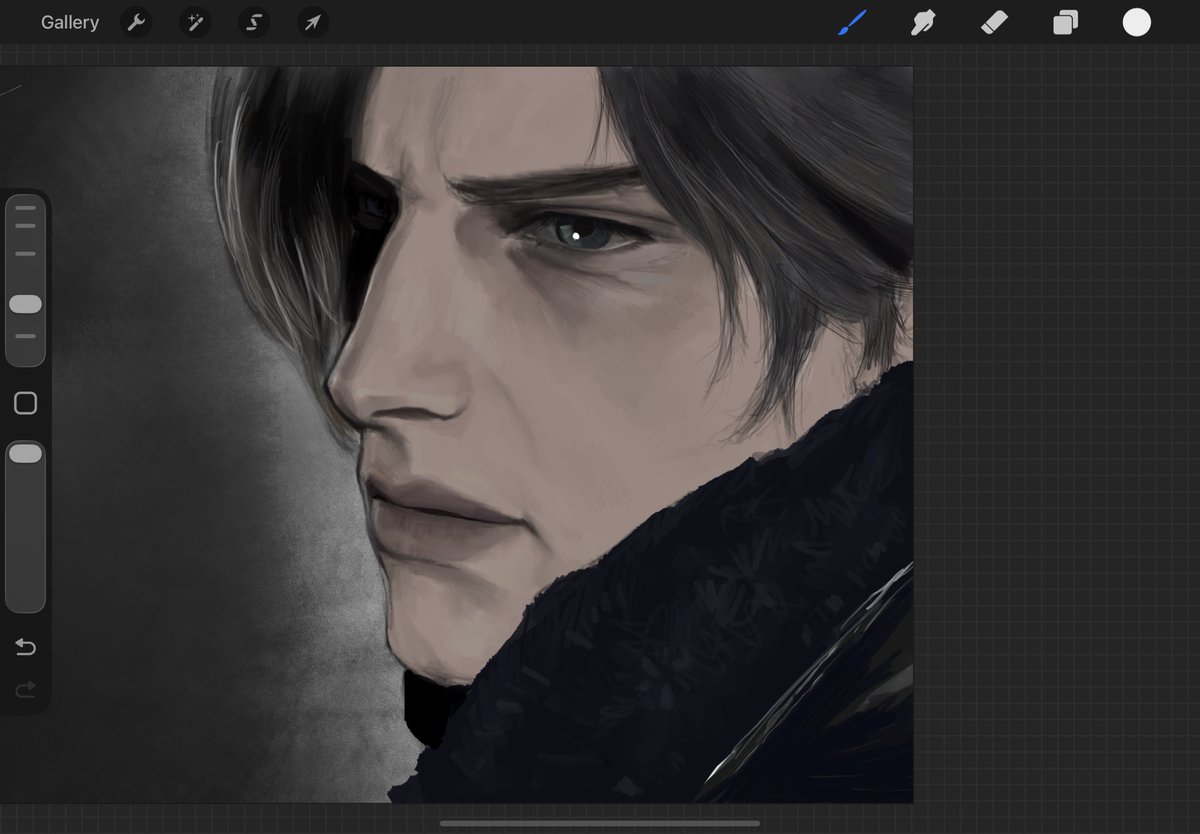The width and height of the screenshot is (1200, 834).
Task: Open the Adjustments magic wand menu
Action: pyautogui.click(x=195, y=22)
